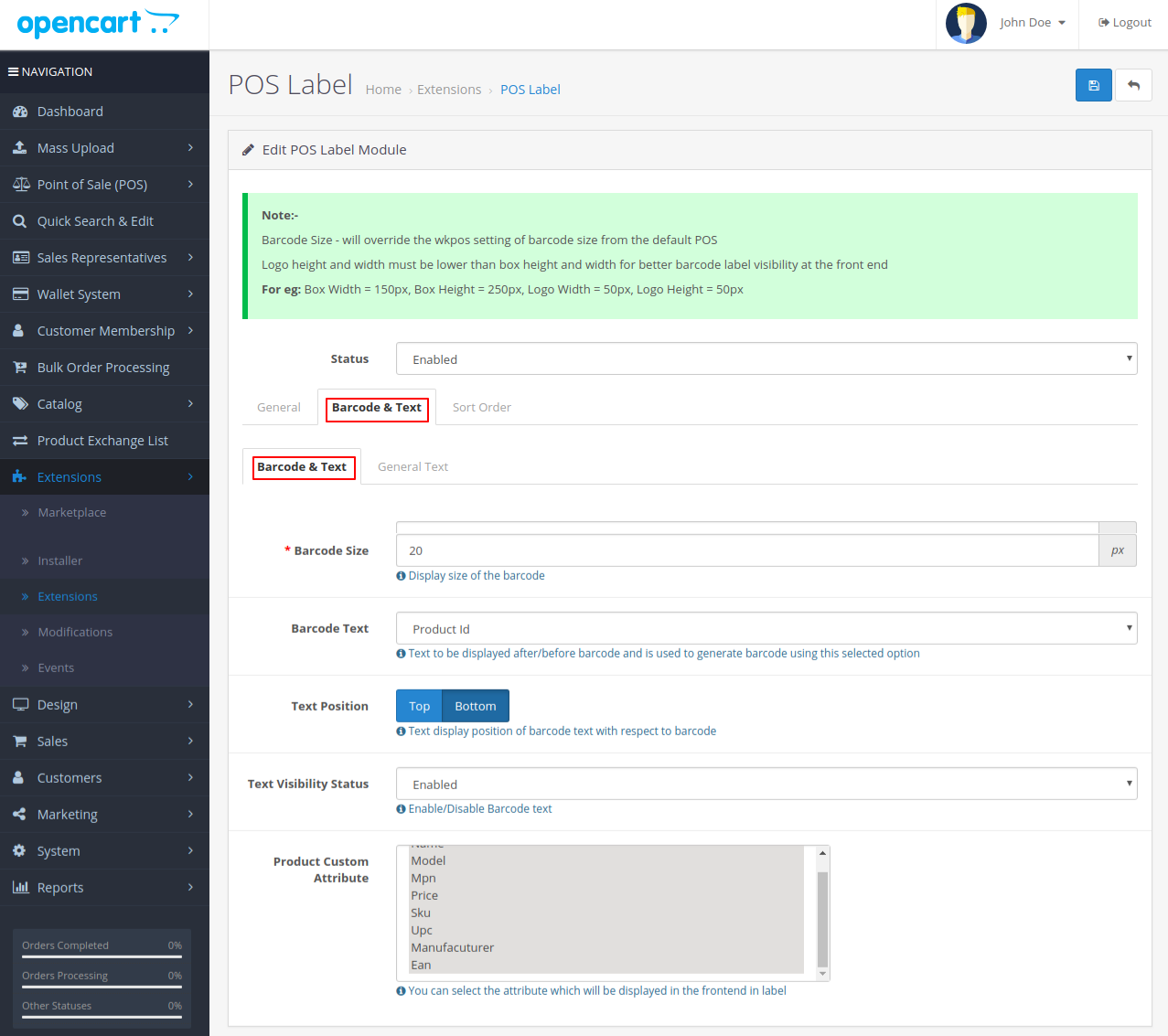Select Ean in the attribute list
This screenshot has height=1036, width=1168.
(606, 966)
